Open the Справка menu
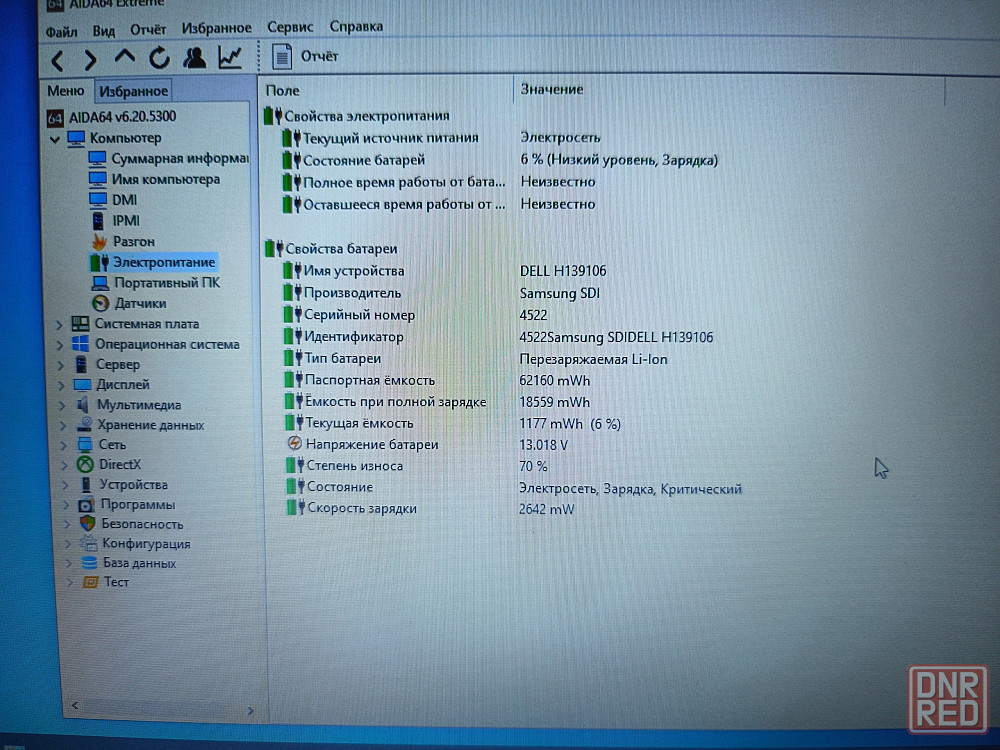Viewport: 1000px width, 750px height. click(x=357, y=26)
